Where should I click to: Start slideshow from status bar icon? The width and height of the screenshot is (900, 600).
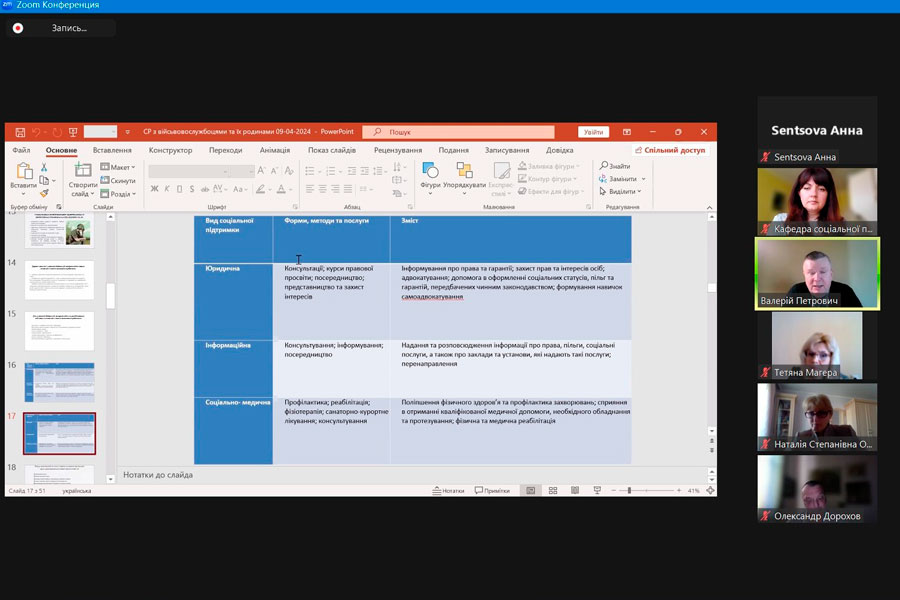pyautogui.click(x=597, y=491)
